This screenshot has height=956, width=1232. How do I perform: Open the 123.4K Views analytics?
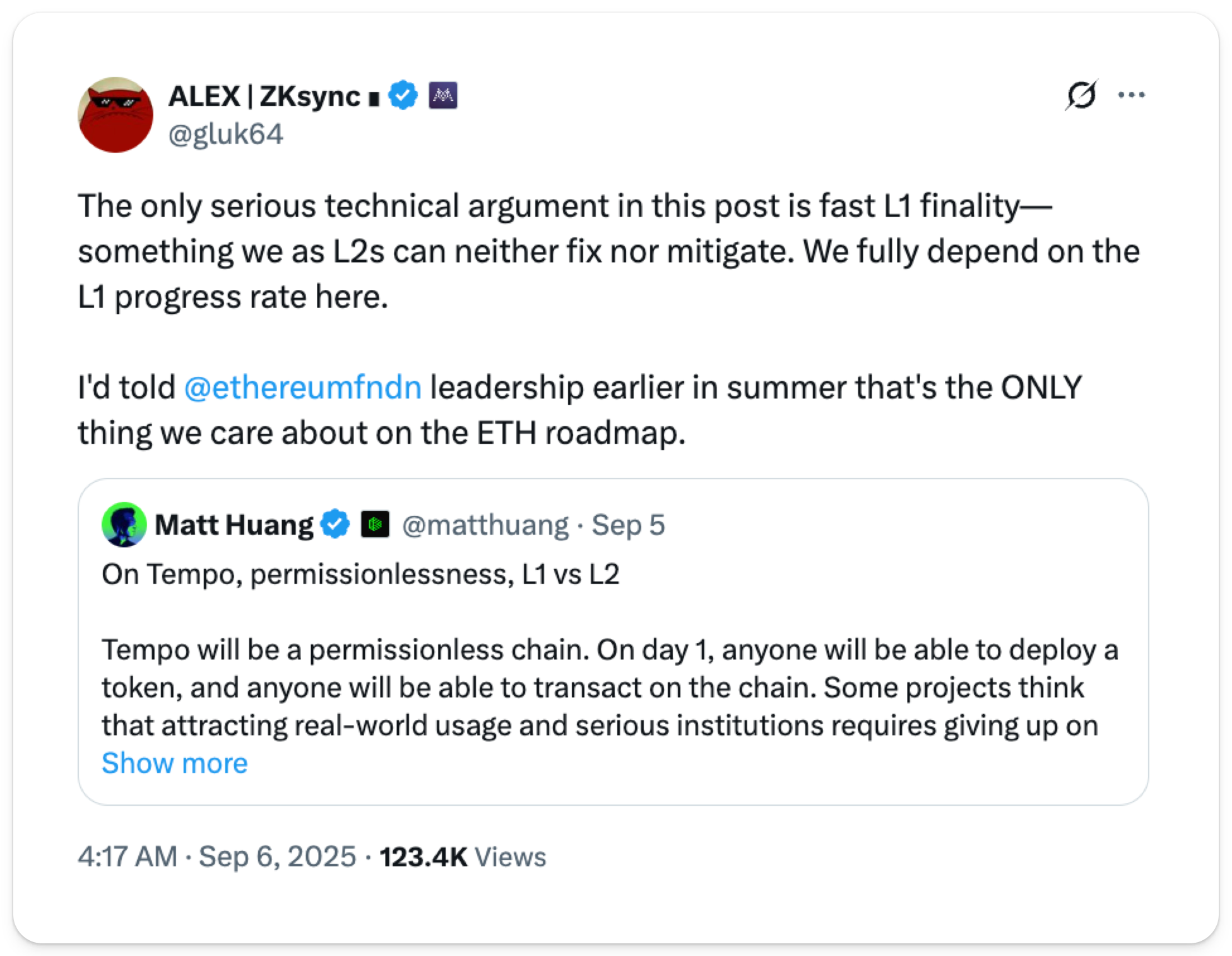pyautogui.click(x=462, y=857)
